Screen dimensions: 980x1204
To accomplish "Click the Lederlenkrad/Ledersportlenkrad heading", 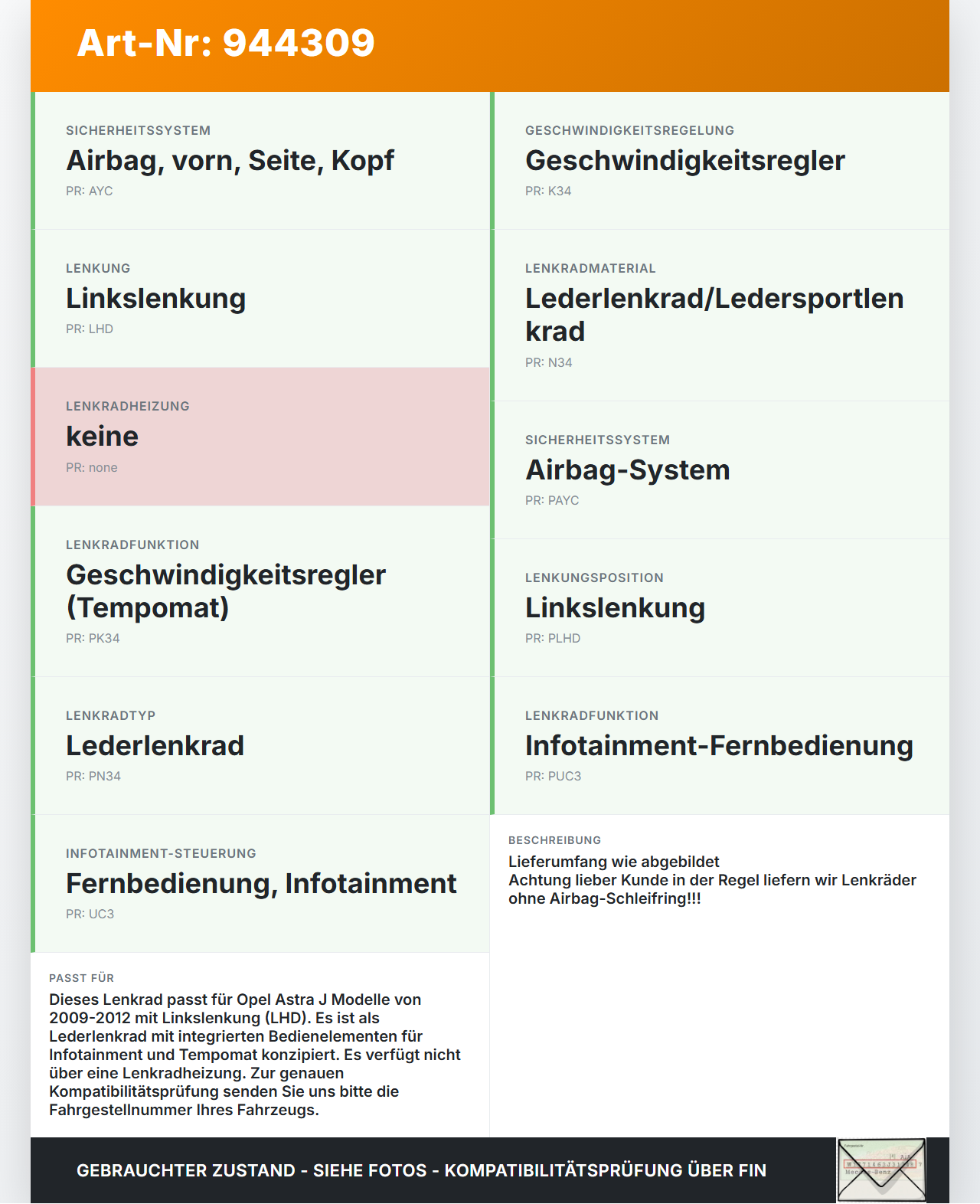I will [714, 315].
